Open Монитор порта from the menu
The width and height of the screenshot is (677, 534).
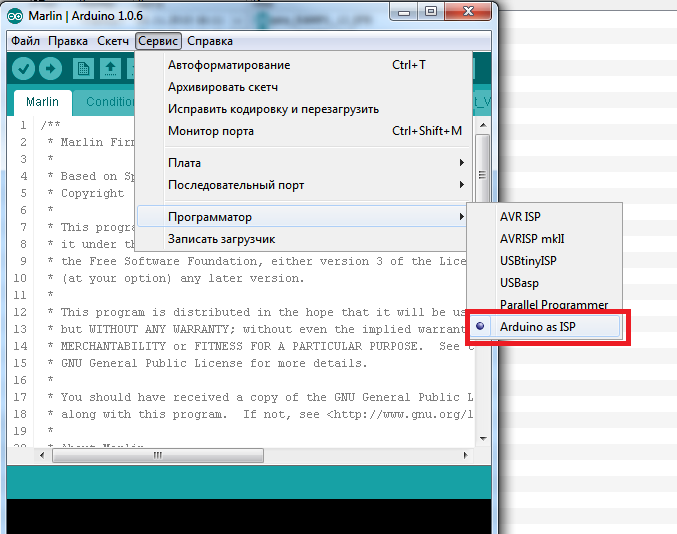pos(304,131)
